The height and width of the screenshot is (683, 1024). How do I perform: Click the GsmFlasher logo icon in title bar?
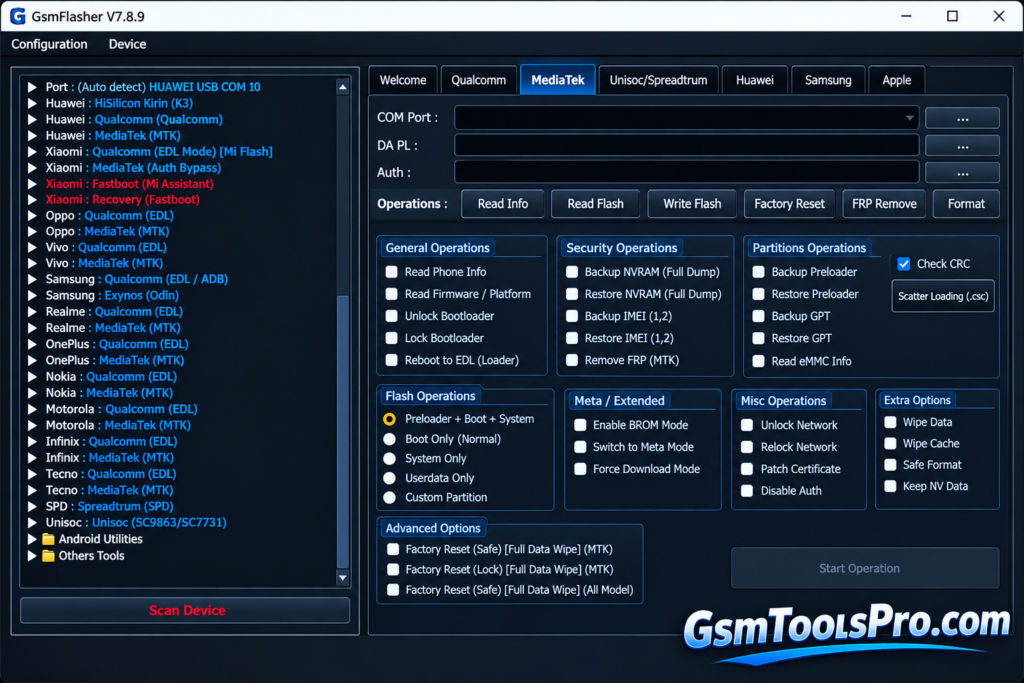click(x=18, y=16)
